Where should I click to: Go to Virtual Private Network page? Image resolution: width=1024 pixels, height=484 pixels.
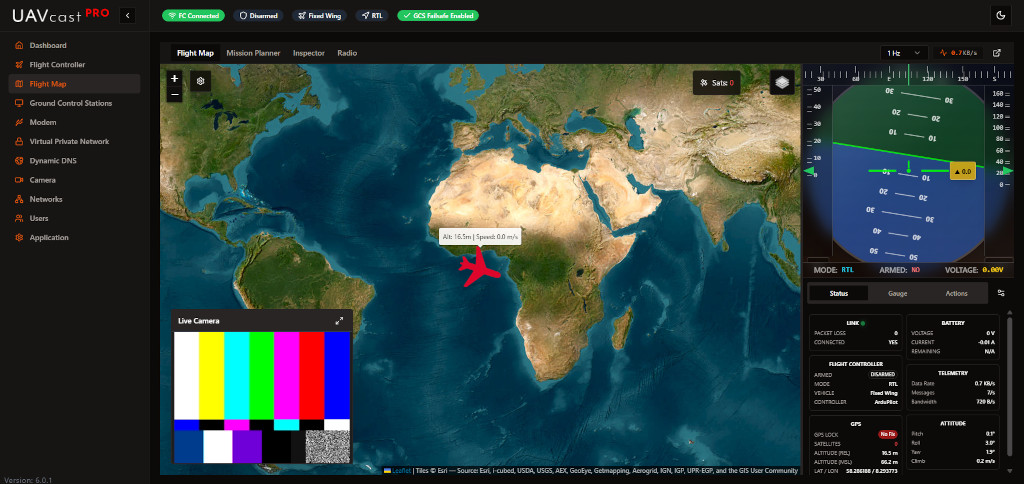pyautogui.click(x=69, y=141)
